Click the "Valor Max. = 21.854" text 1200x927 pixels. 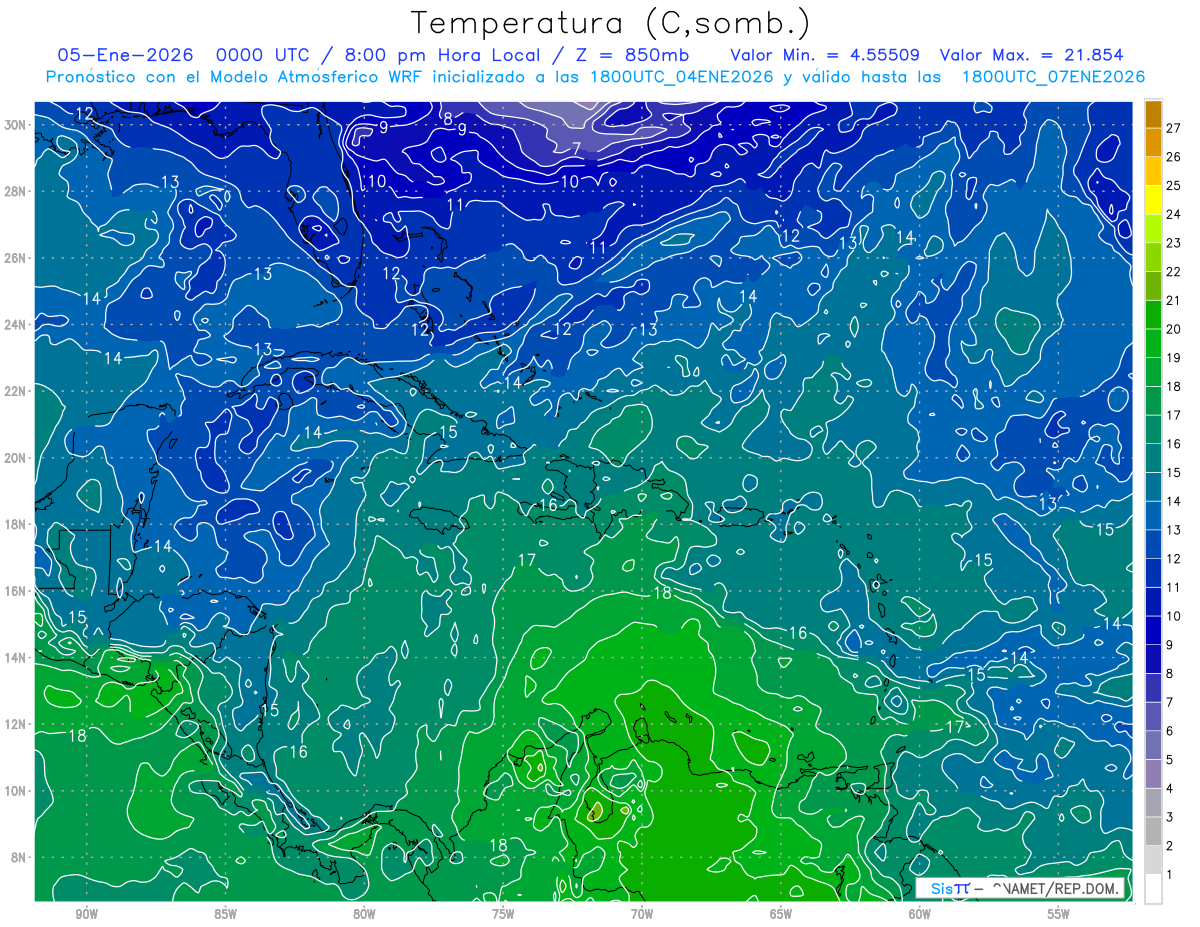point(1032,55)
